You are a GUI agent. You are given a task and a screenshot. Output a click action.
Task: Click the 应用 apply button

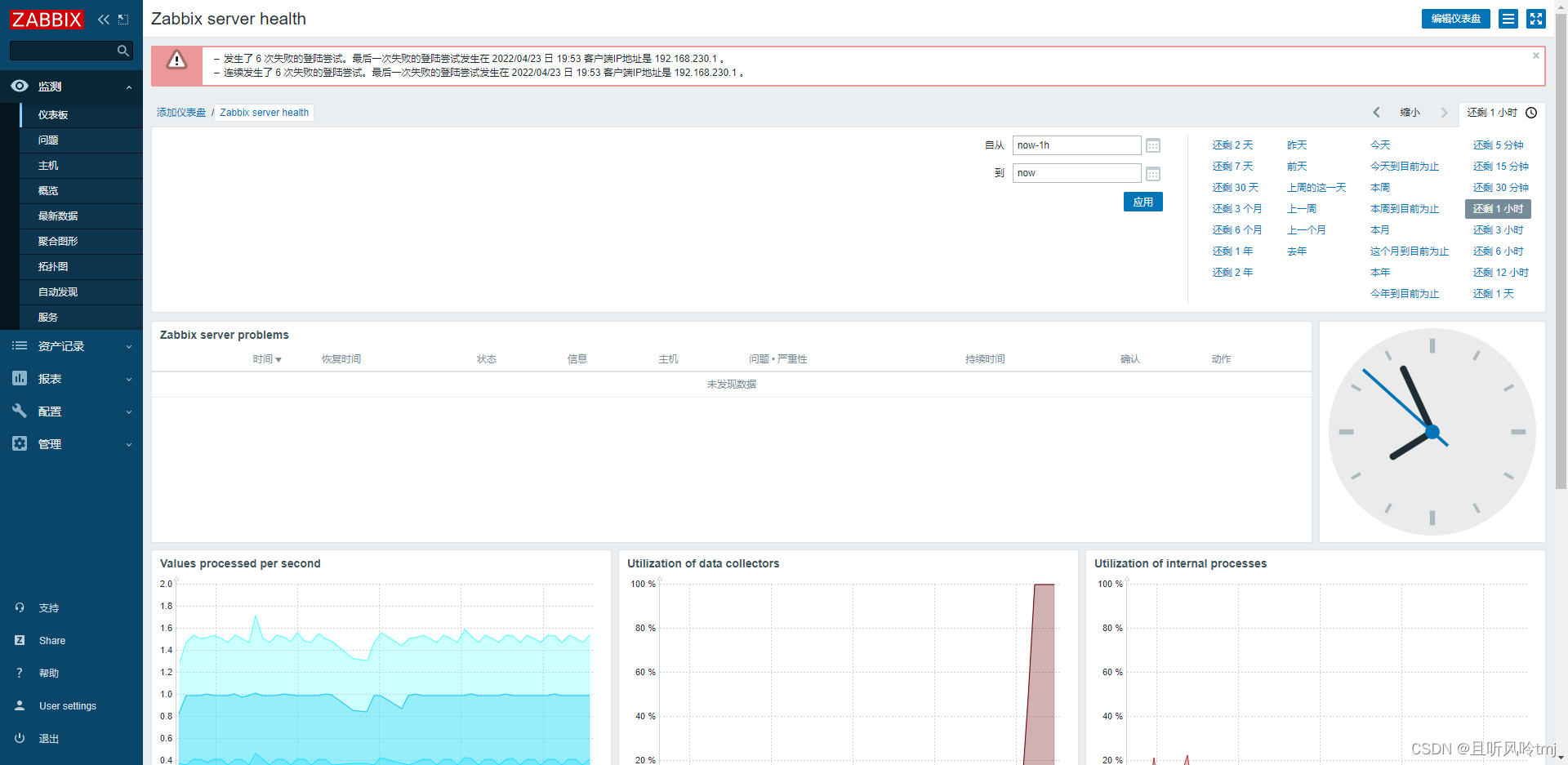click(x=1143, y=202)
